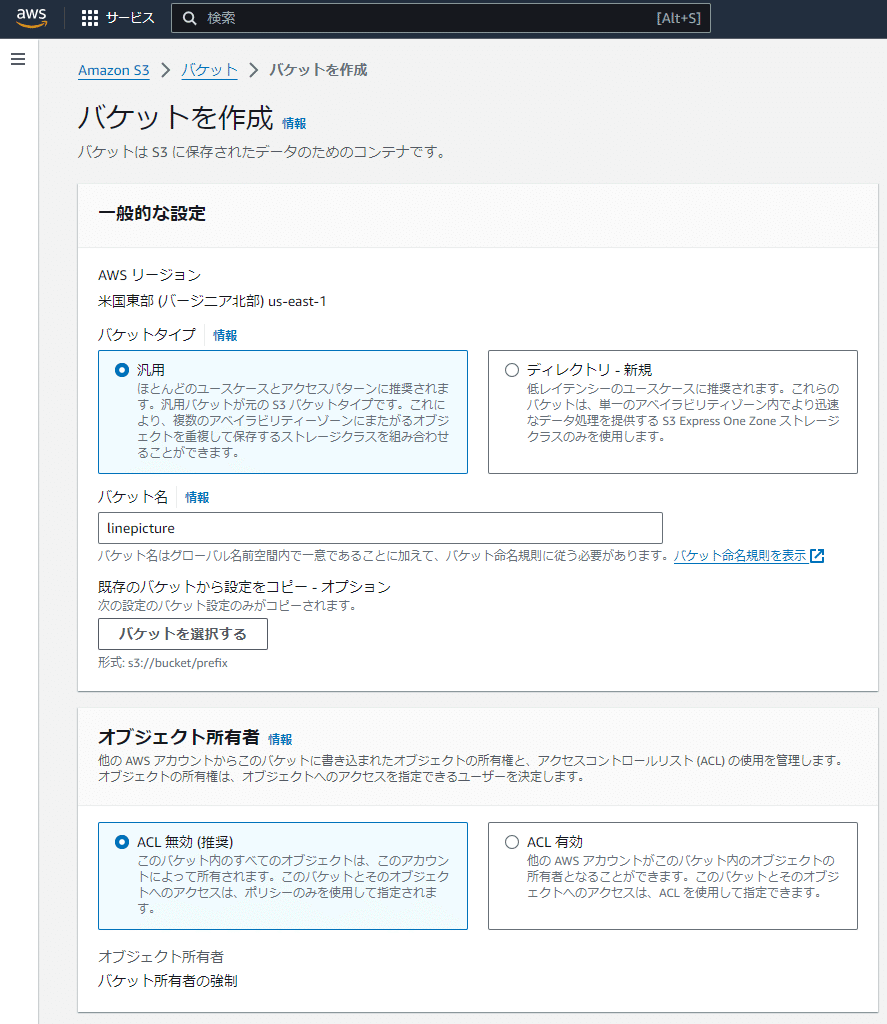The width and height of the screenshot is (887, 1024).
Task: Click the 一般的な設定 section heading
Action: click(152, 214)
